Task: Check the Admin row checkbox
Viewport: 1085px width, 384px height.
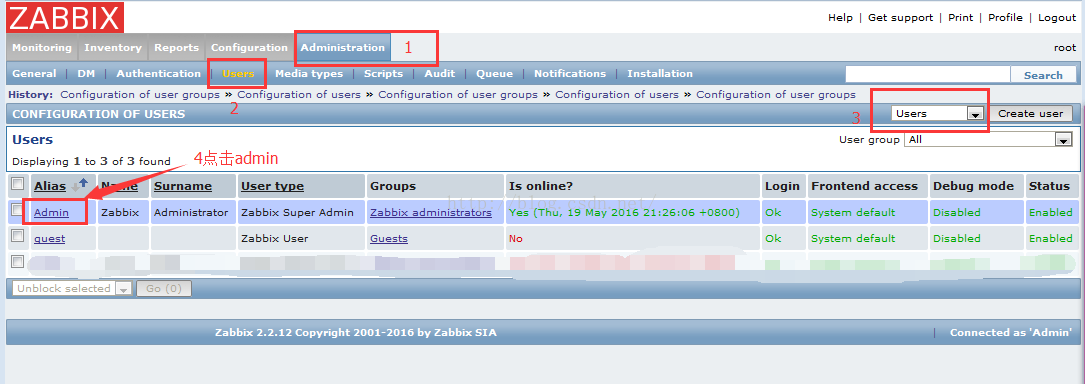Action: tap(18, 210)
